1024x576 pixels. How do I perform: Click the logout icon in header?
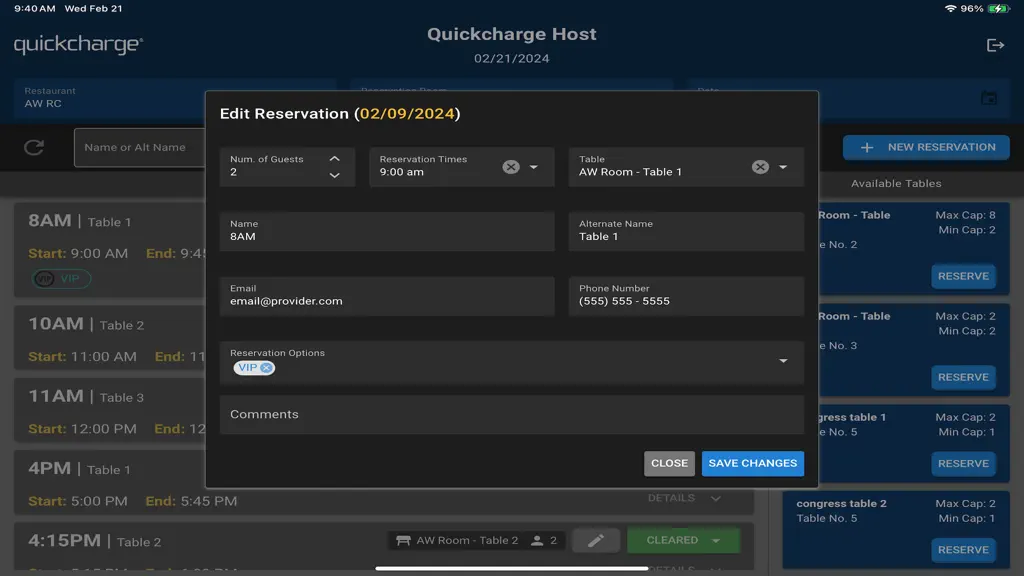995,45
